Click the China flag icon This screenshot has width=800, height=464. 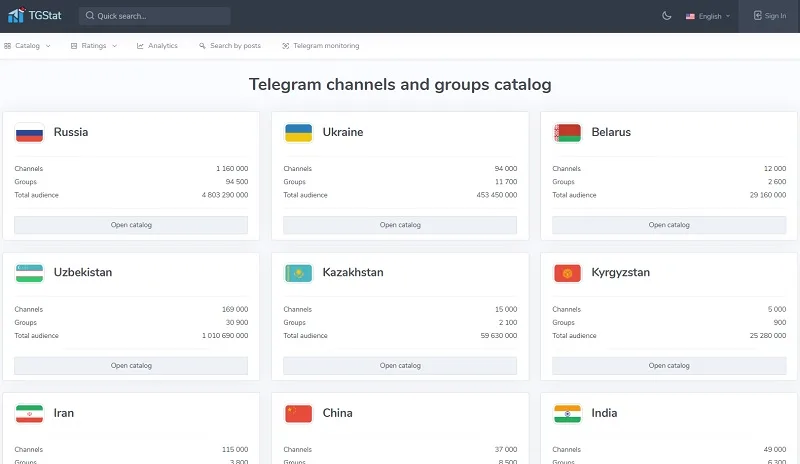(x=298, y=413)
